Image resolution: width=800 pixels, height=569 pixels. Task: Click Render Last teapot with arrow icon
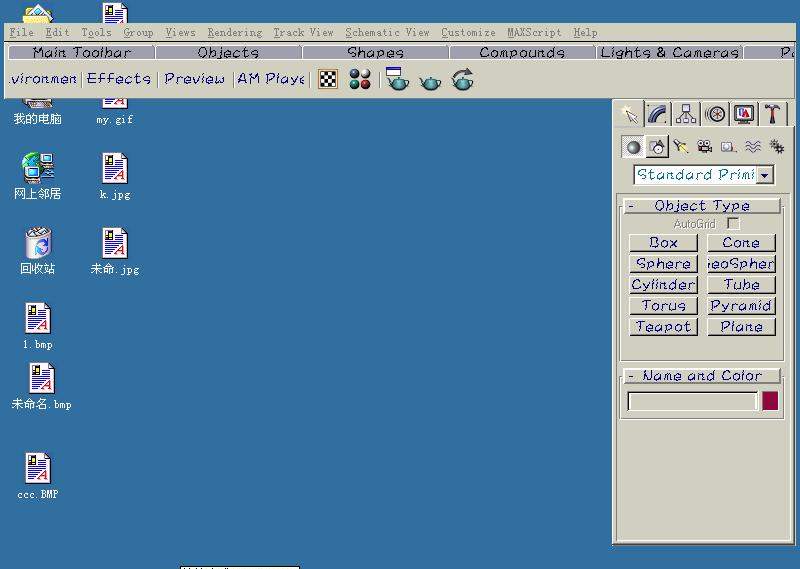point(462,80)
